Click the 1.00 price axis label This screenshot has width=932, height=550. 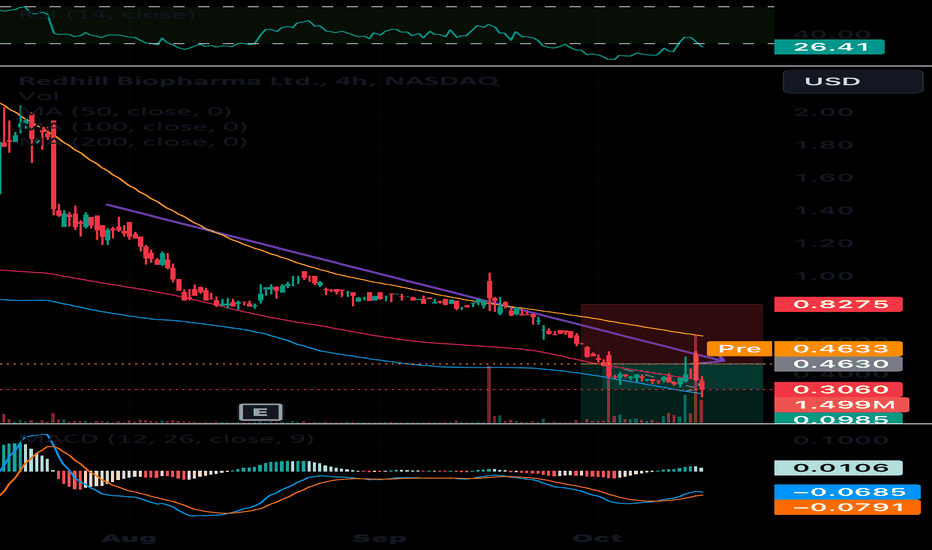click(824, 276)
